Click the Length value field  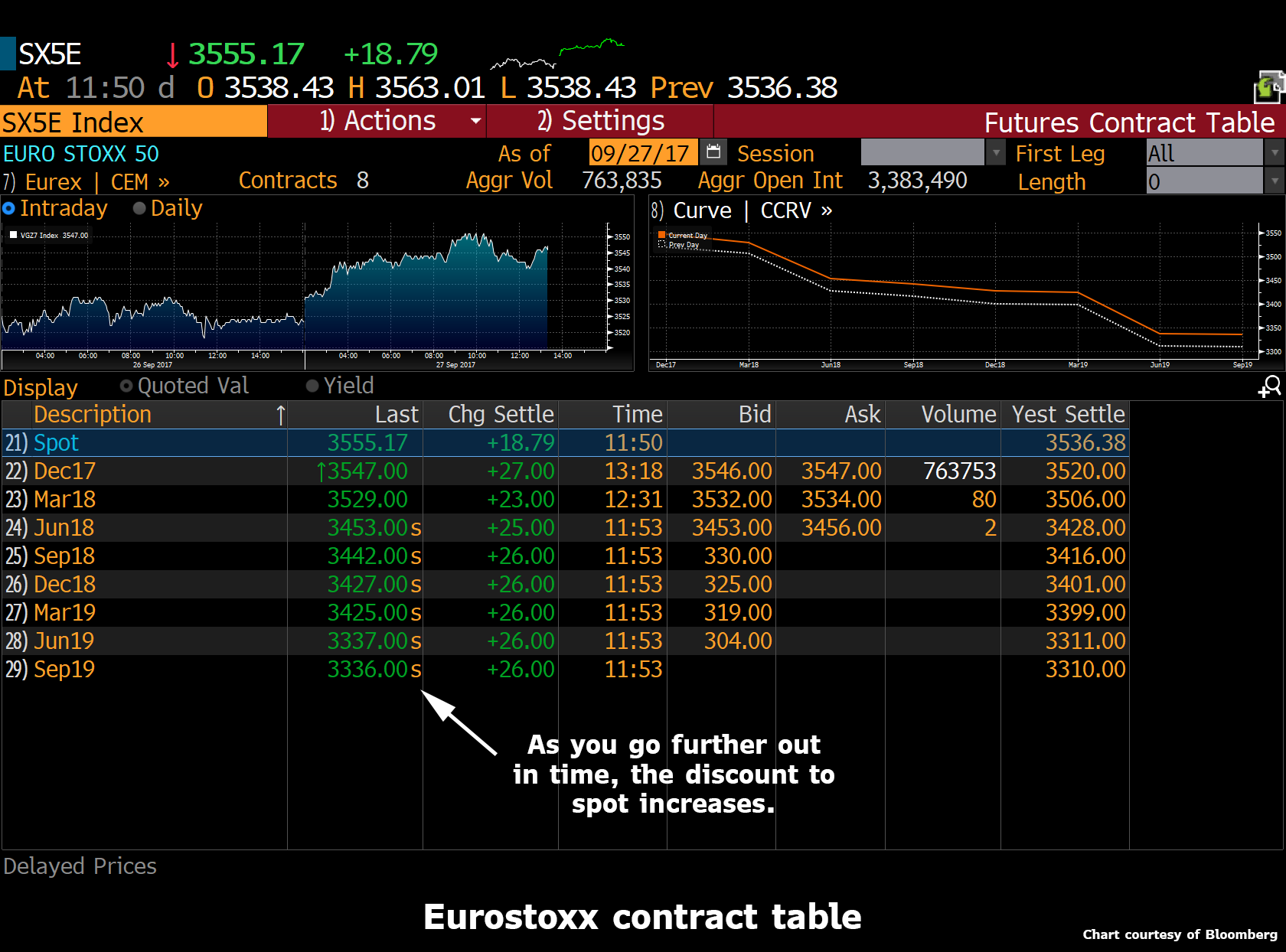[x=1205, y=181]
